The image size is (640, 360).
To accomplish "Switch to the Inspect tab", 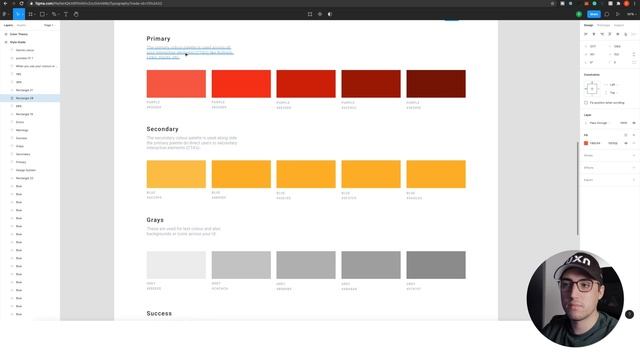I will 619,25.
